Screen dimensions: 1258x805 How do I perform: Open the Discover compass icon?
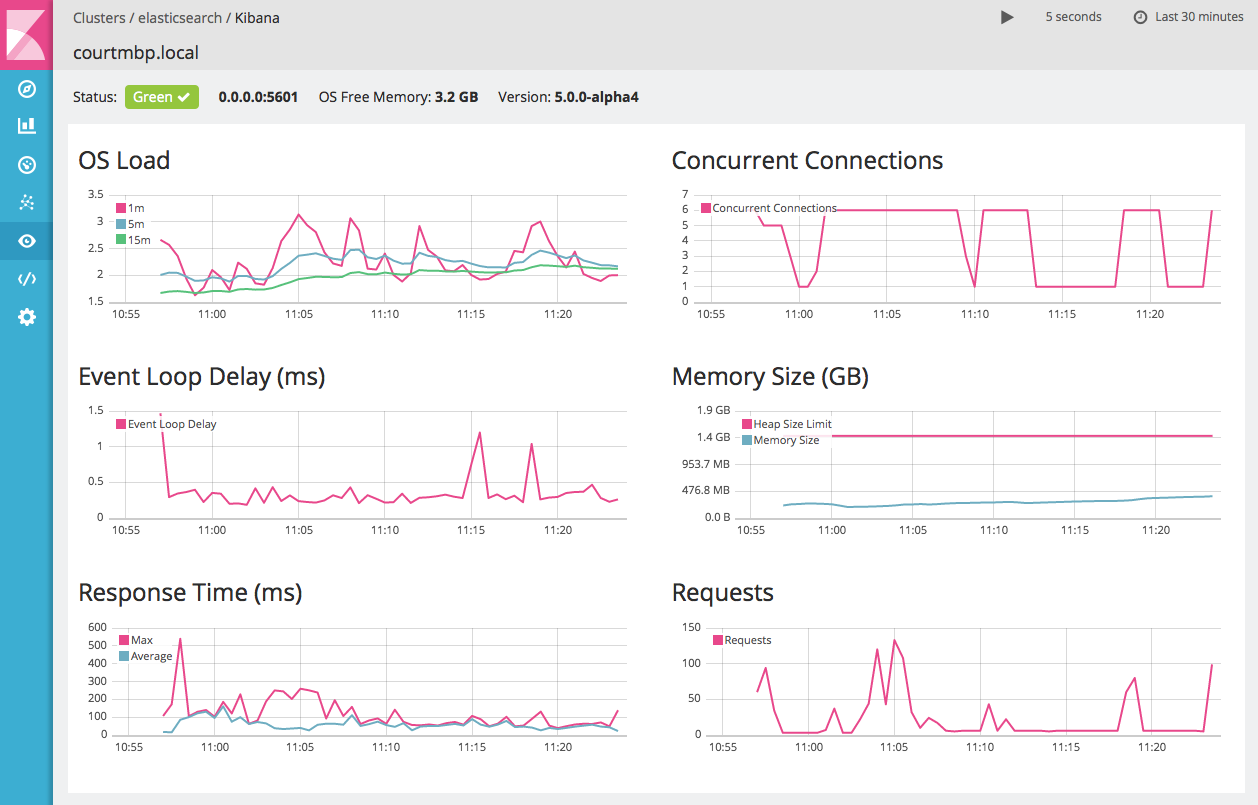point(27,89)
